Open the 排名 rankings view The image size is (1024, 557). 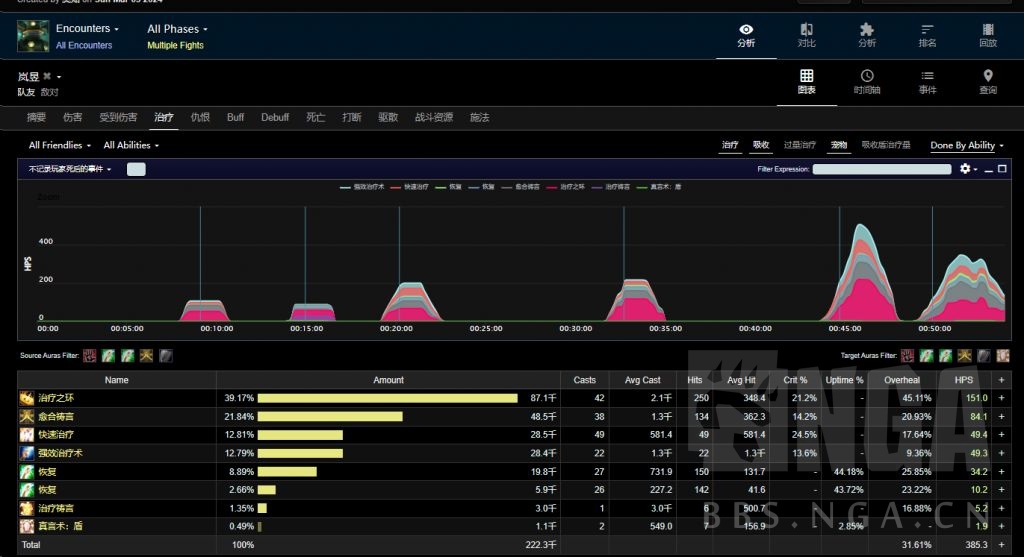pos(927,36)
